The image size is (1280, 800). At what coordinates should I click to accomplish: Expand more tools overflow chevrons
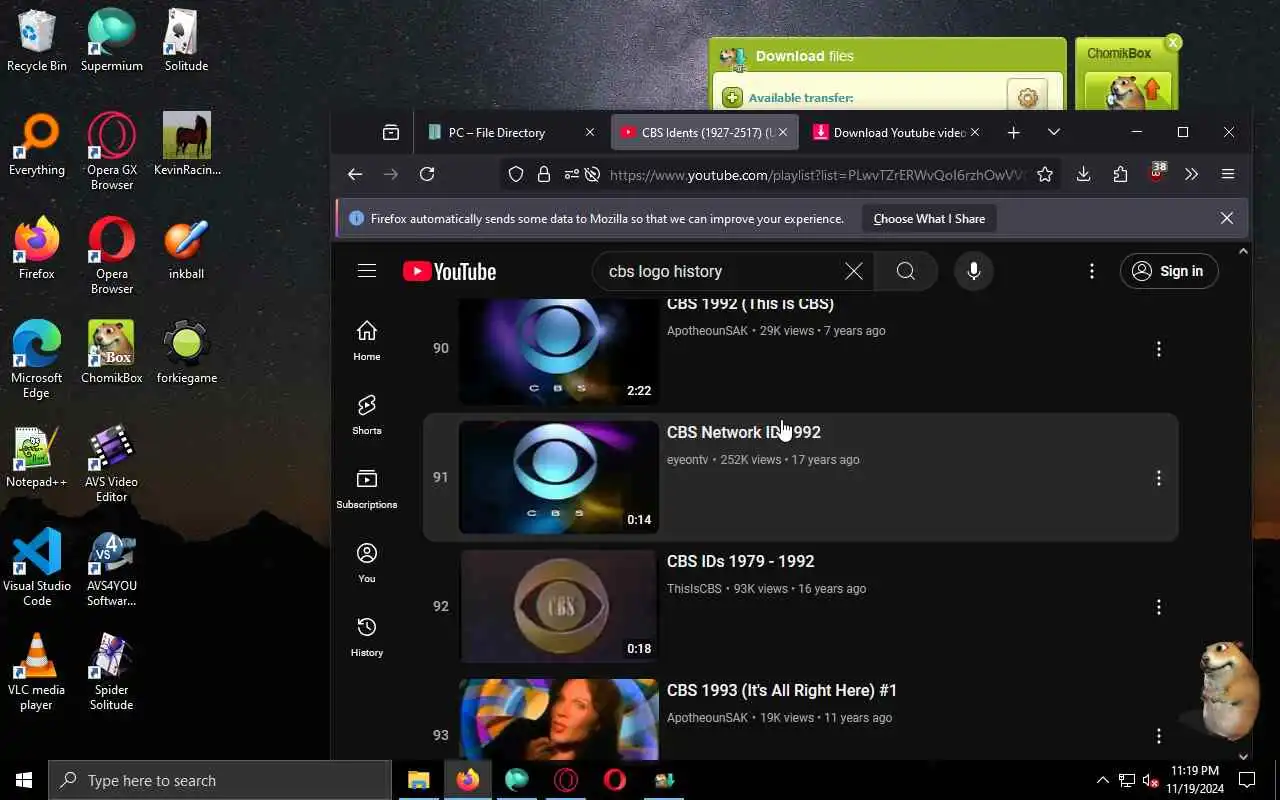(x=1191, y=174)
